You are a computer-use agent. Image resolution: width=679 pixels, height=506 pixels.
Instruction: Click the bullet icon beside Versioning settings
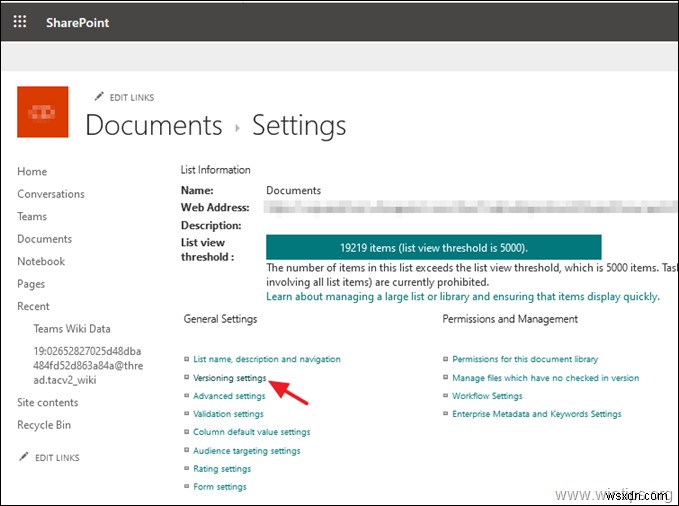[187, 377]
